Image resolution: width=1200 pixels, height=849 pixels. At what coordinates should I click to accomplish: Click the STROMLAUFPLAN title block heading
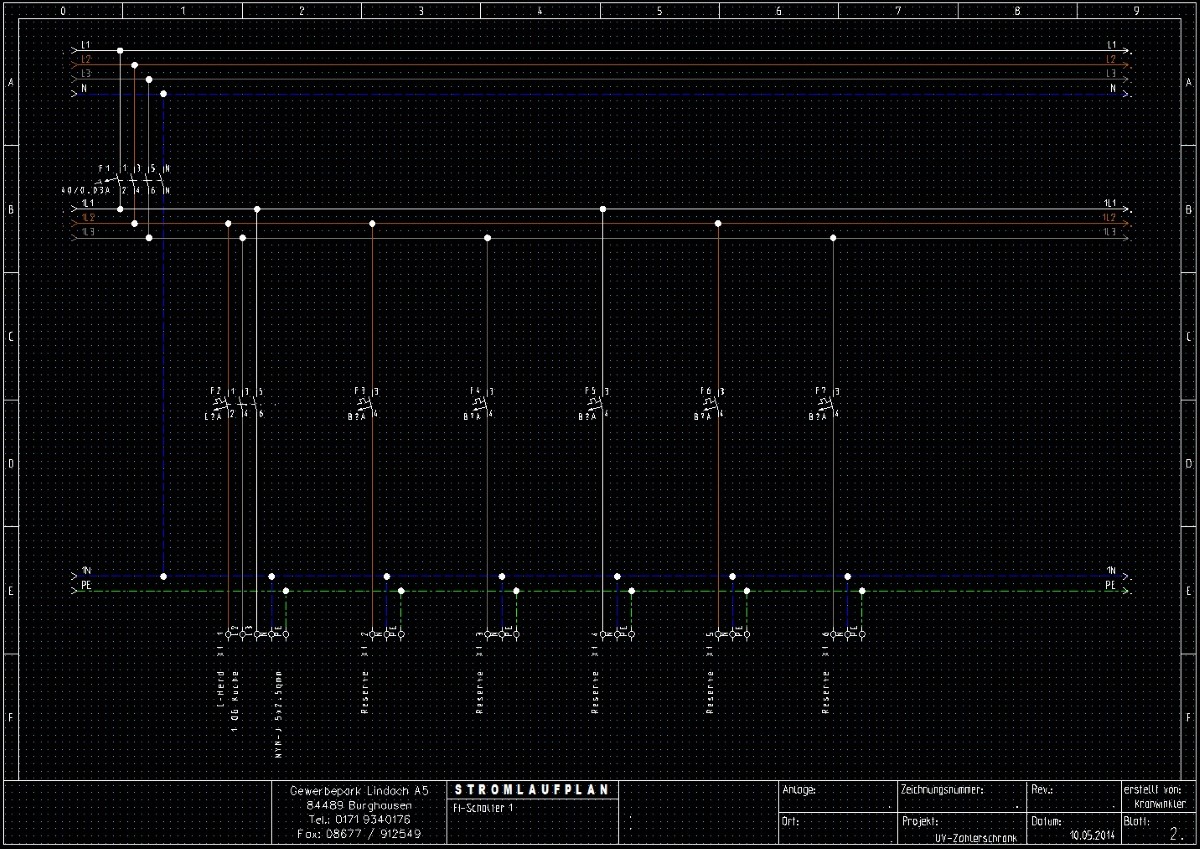tap(531, 790)
